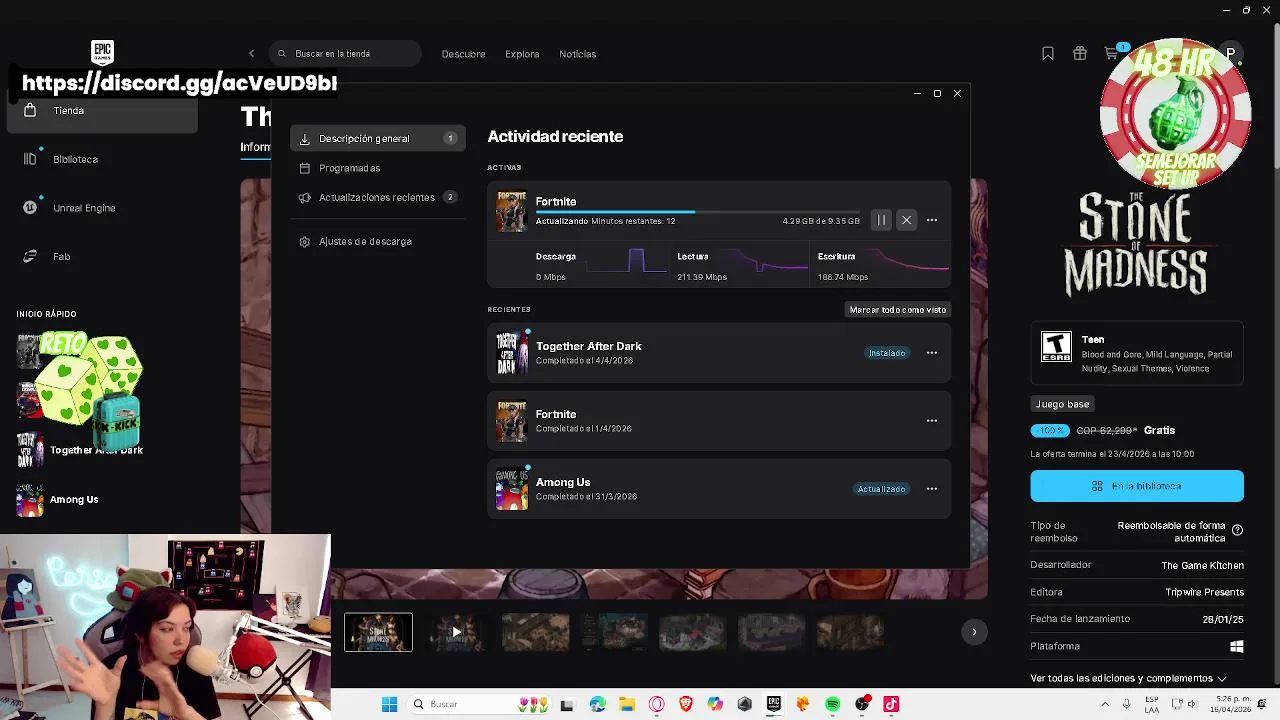Show hidden system tray icons

tap(1105, 705)
